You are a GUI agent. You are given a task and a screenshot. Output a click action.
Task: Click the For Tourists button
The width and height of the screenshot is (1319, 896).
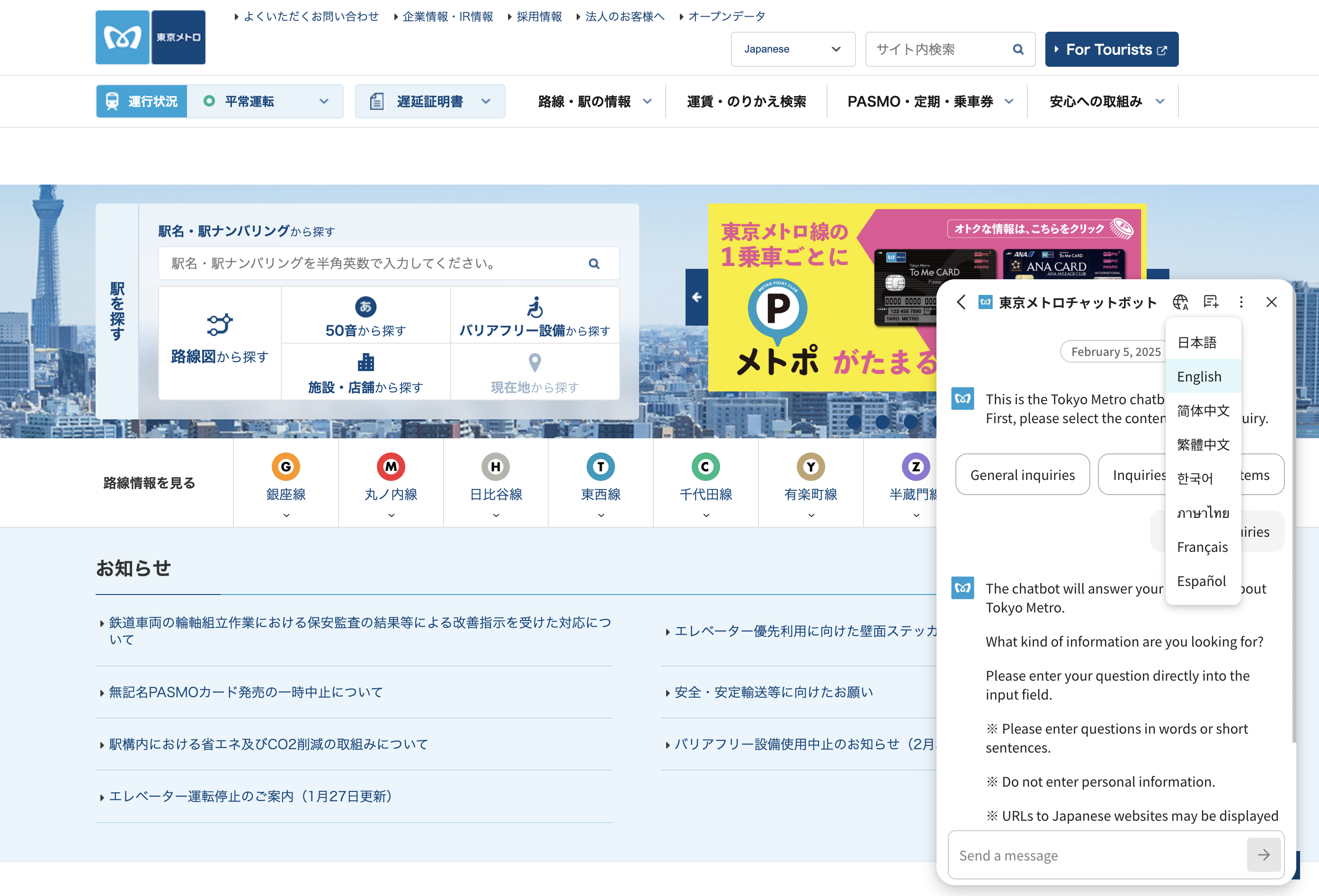(1111, 49)
